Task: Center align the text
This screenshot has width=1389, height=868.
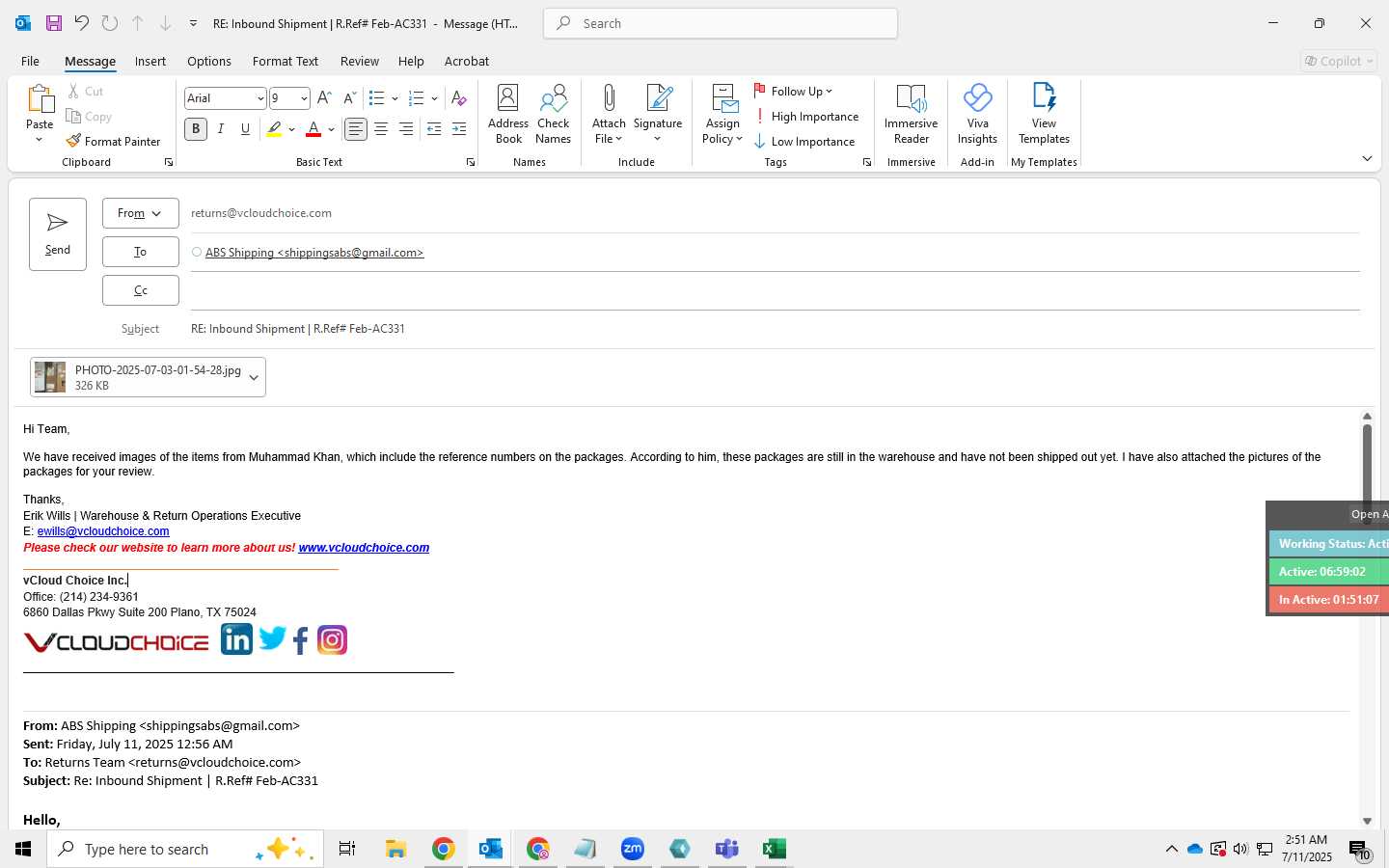Action: [381, 129]
